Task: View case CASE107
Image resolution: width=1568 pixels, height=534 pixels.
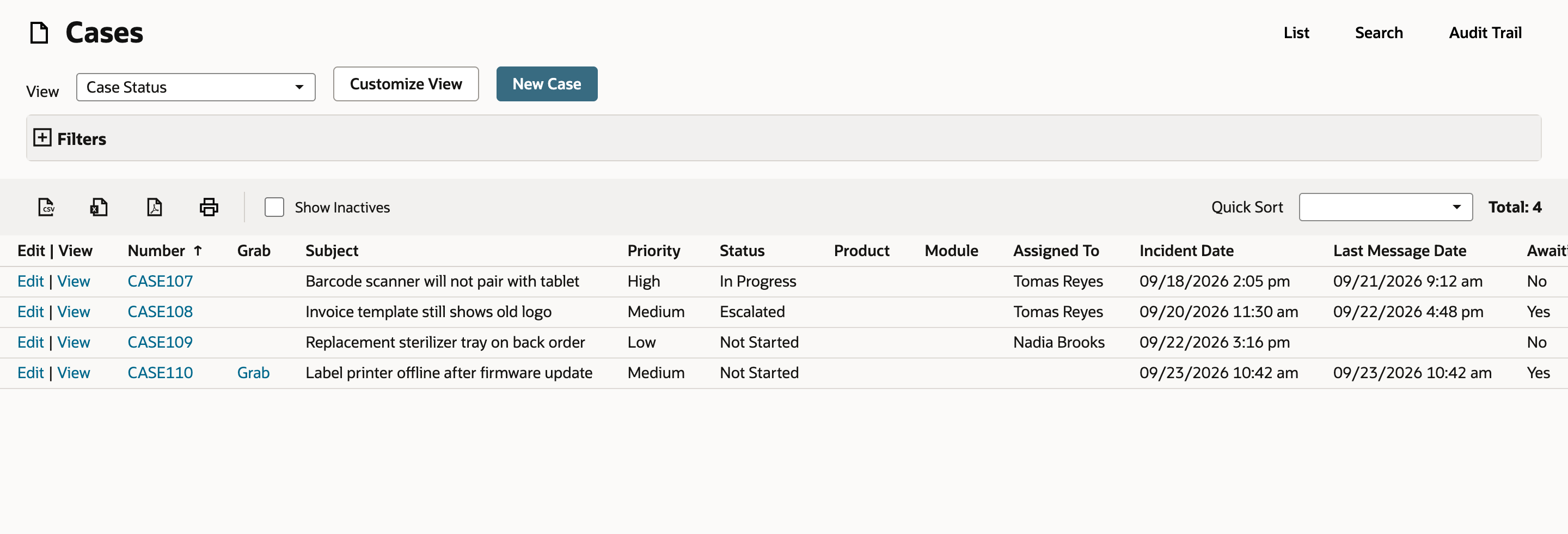Action: 73,281
